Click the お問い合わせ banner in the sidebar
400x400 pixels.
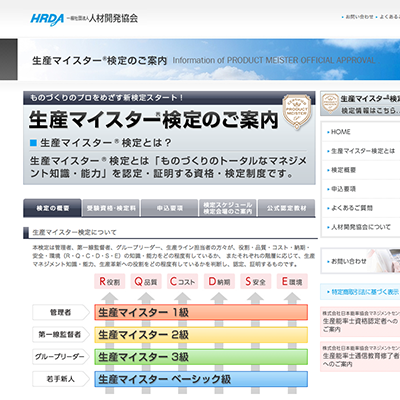tap(360, 261)
